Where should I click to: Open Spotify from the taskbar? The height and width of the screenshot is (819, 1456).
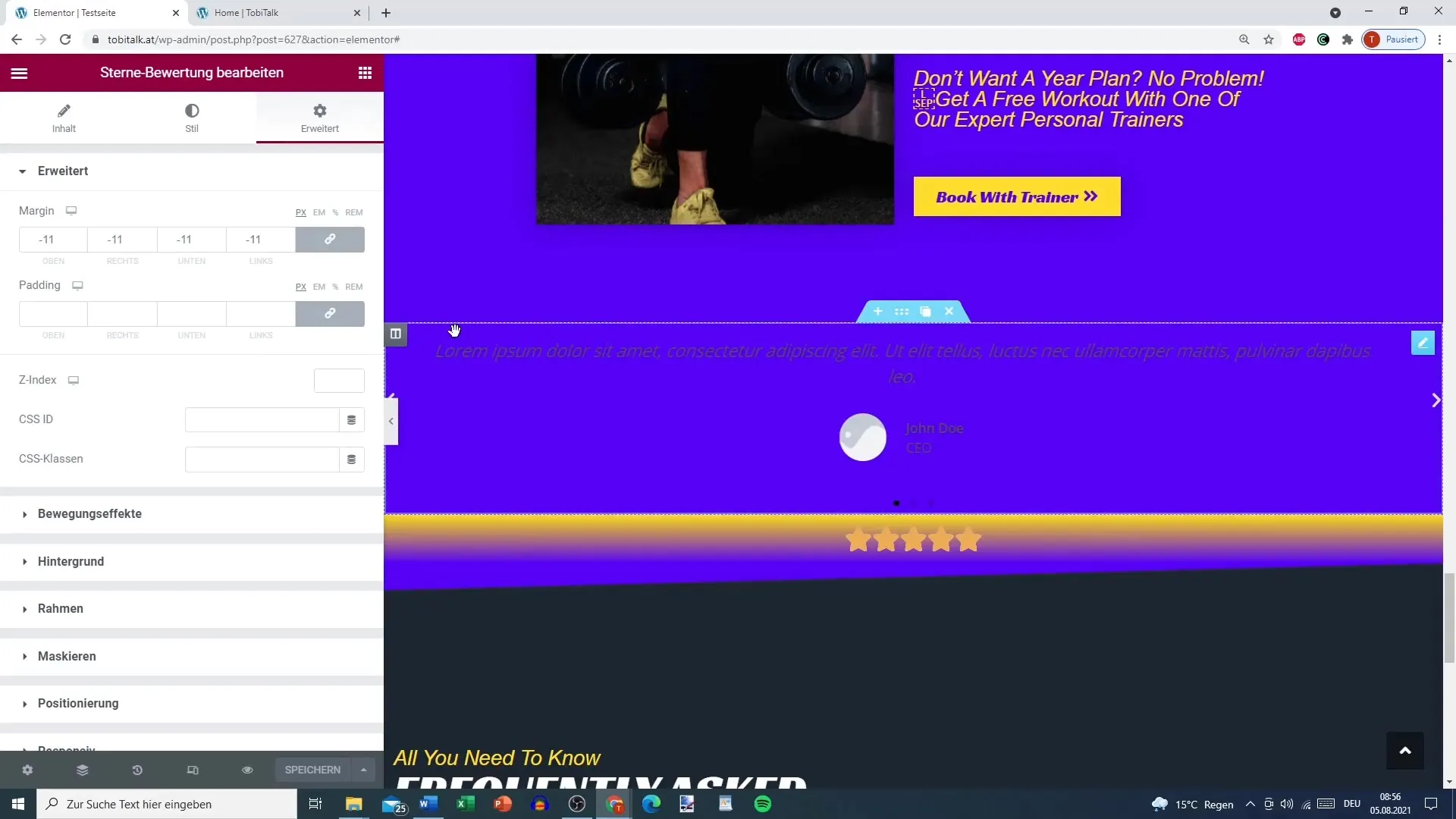(x=763, y=804)
